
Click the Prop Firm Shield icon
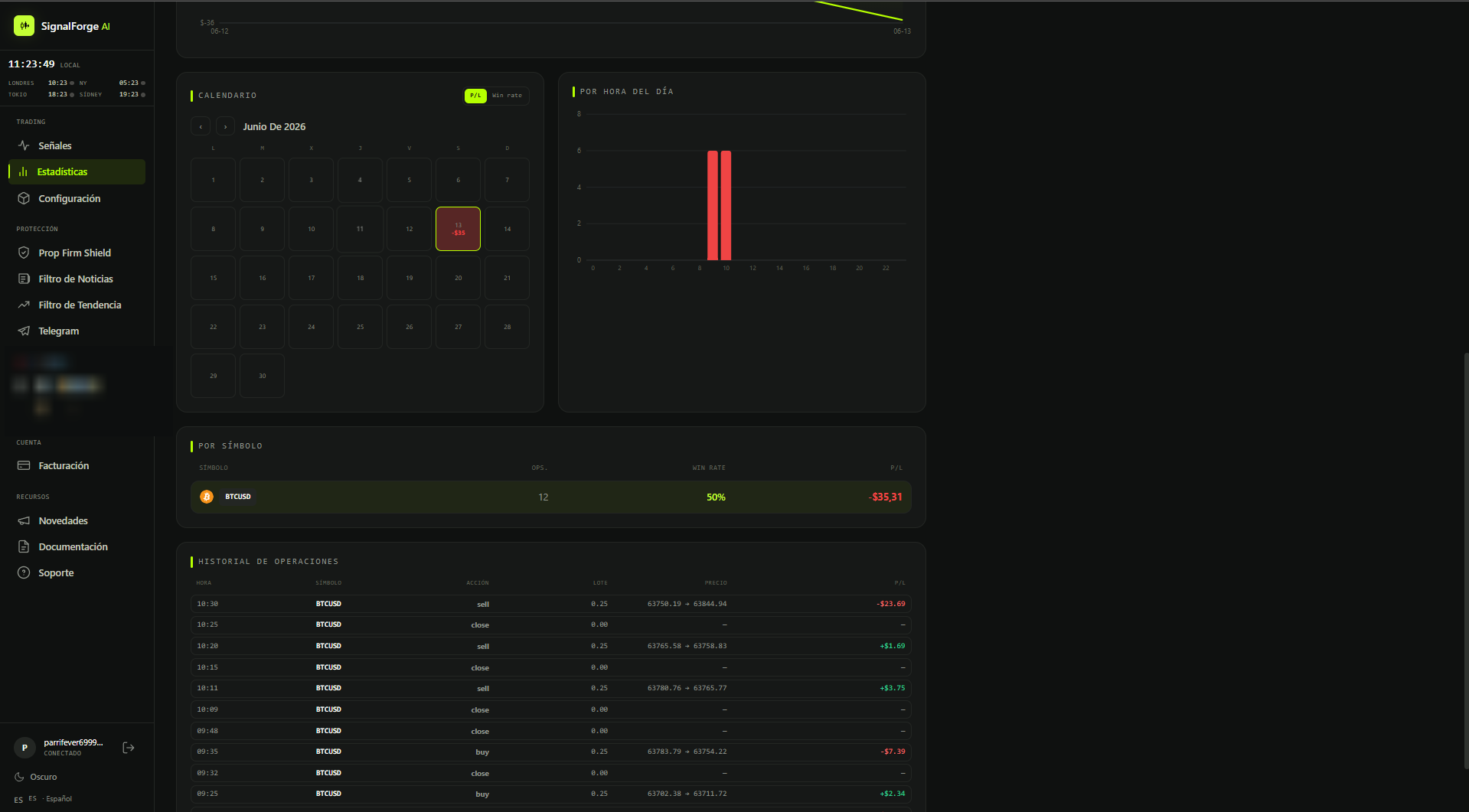24,253
